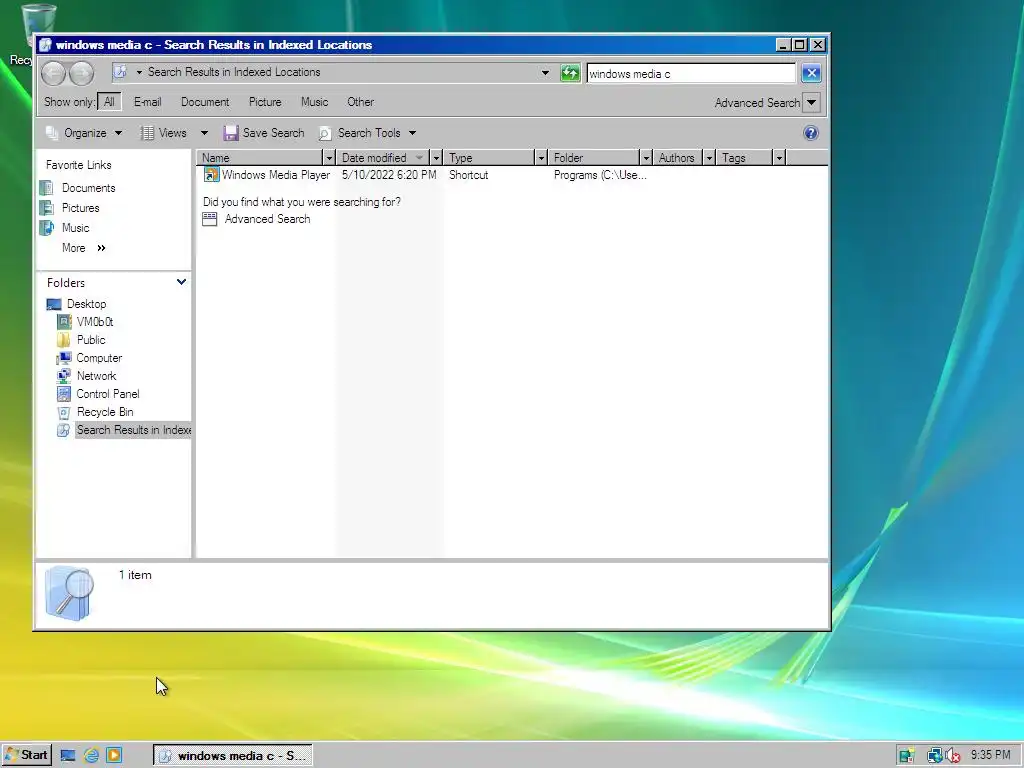Image resolution: width=1024 pixels, height=768 pixels.
Task: Show only Music results
Action: pyautogui.click(x=315, y=102)
